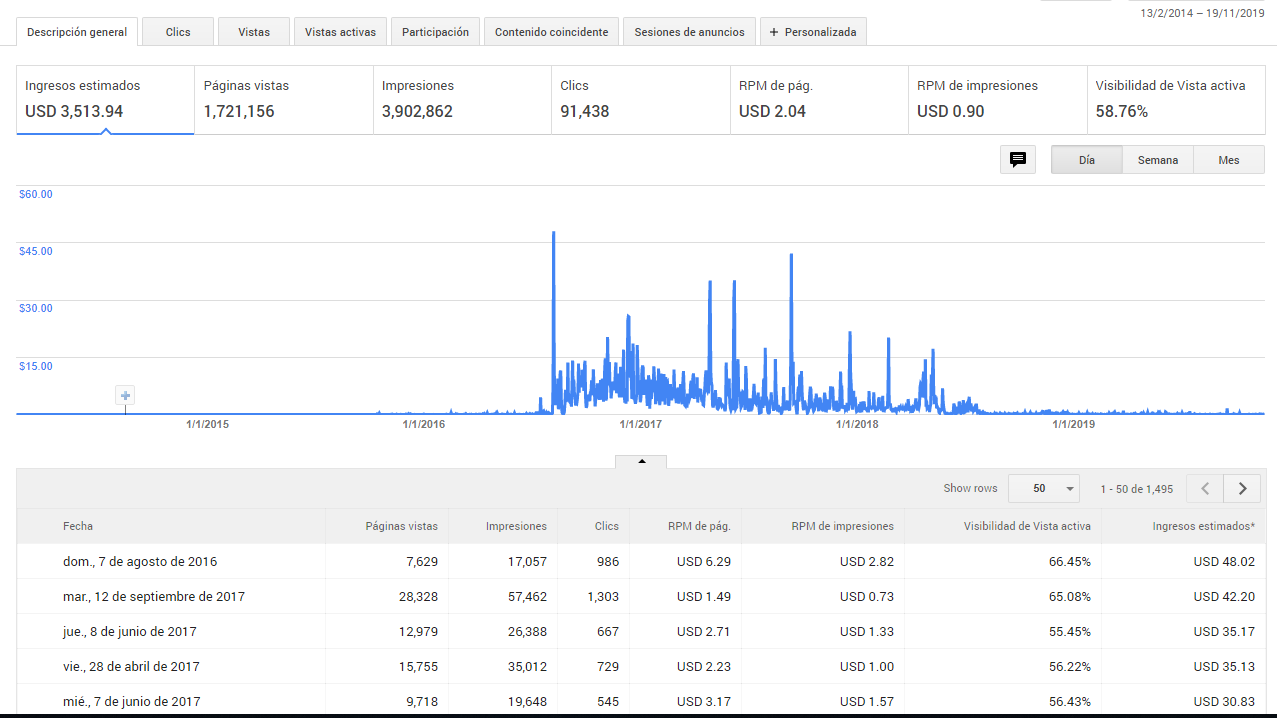Screen dimensions: 1277x718
Task: Click the 1 - 50 de 1,495 counter
Action: point(1136,488)
